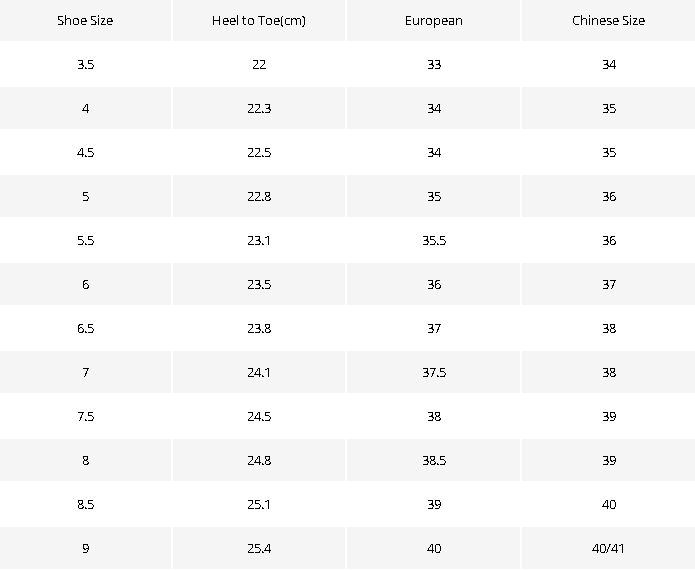Select European size 37.5 cell
Viewport: 695px width, 570px height.
point(433,372)
